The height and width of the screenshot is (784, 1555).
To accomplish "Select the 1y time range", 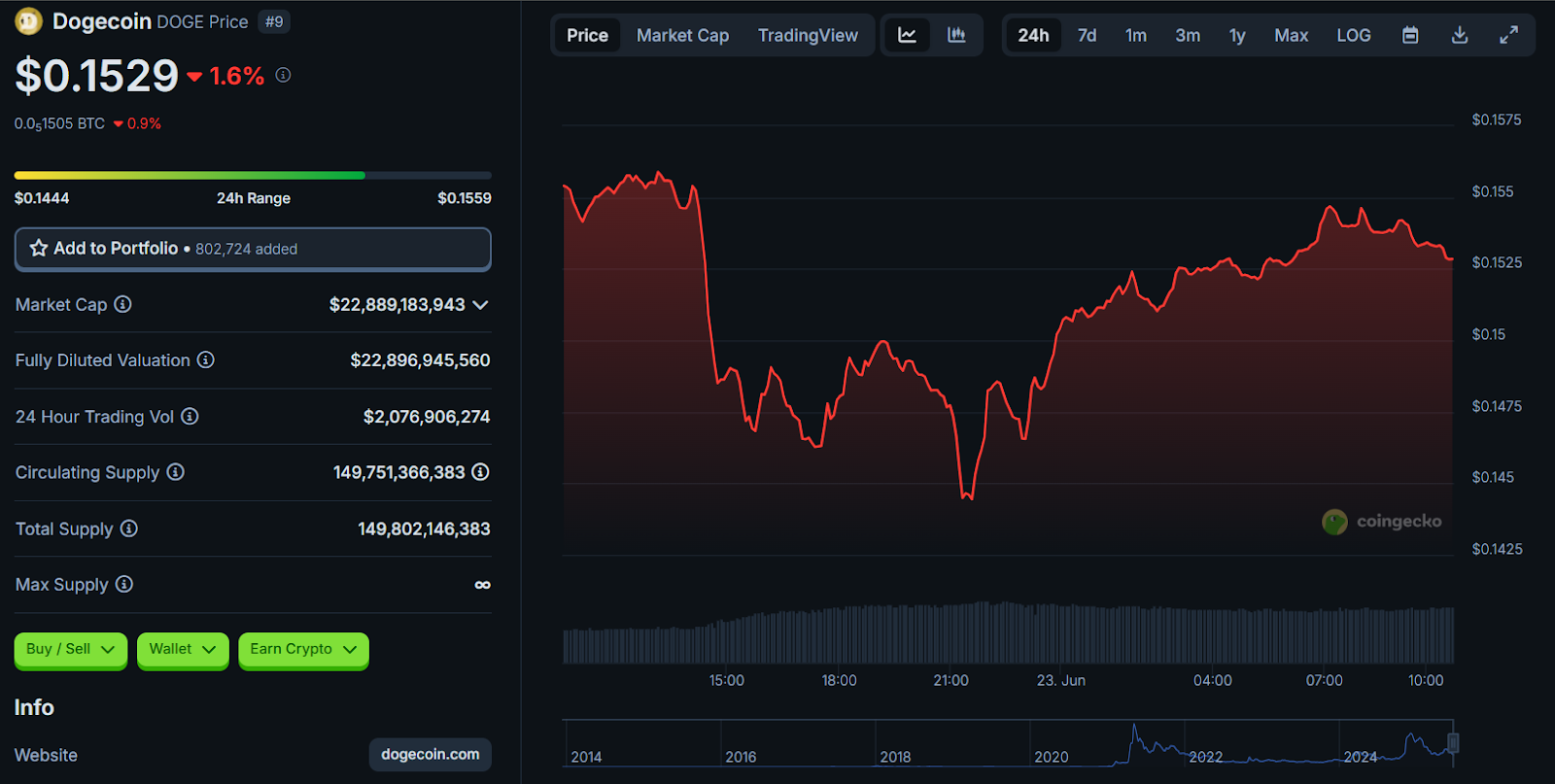I will pyautogui.click(x=1237, y=35).
